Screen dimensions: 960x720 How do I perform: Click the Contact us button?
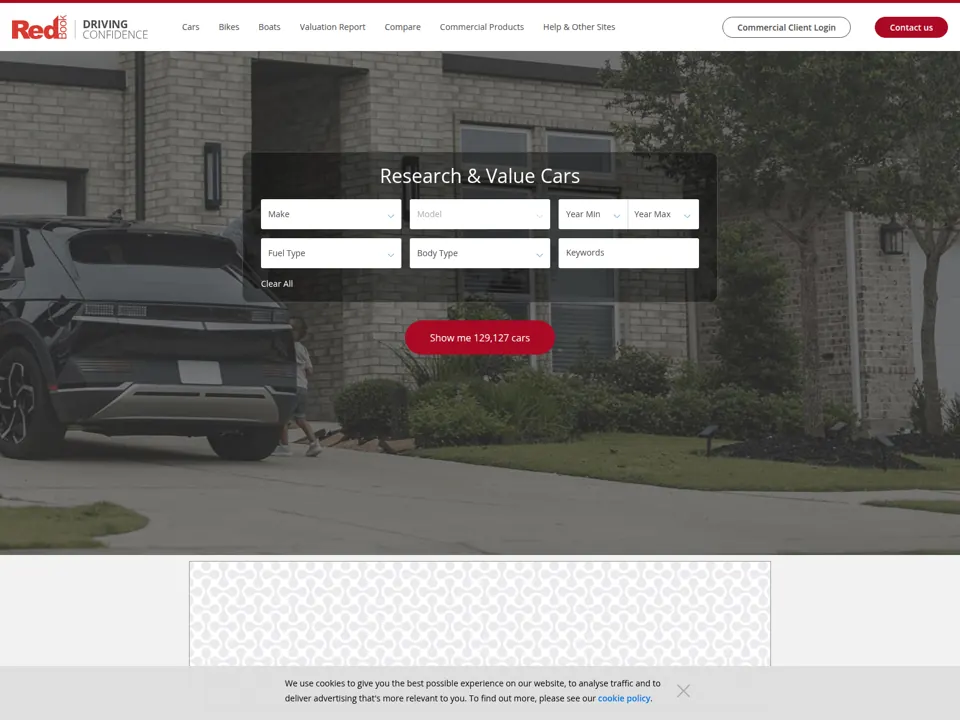click(911, 28)
